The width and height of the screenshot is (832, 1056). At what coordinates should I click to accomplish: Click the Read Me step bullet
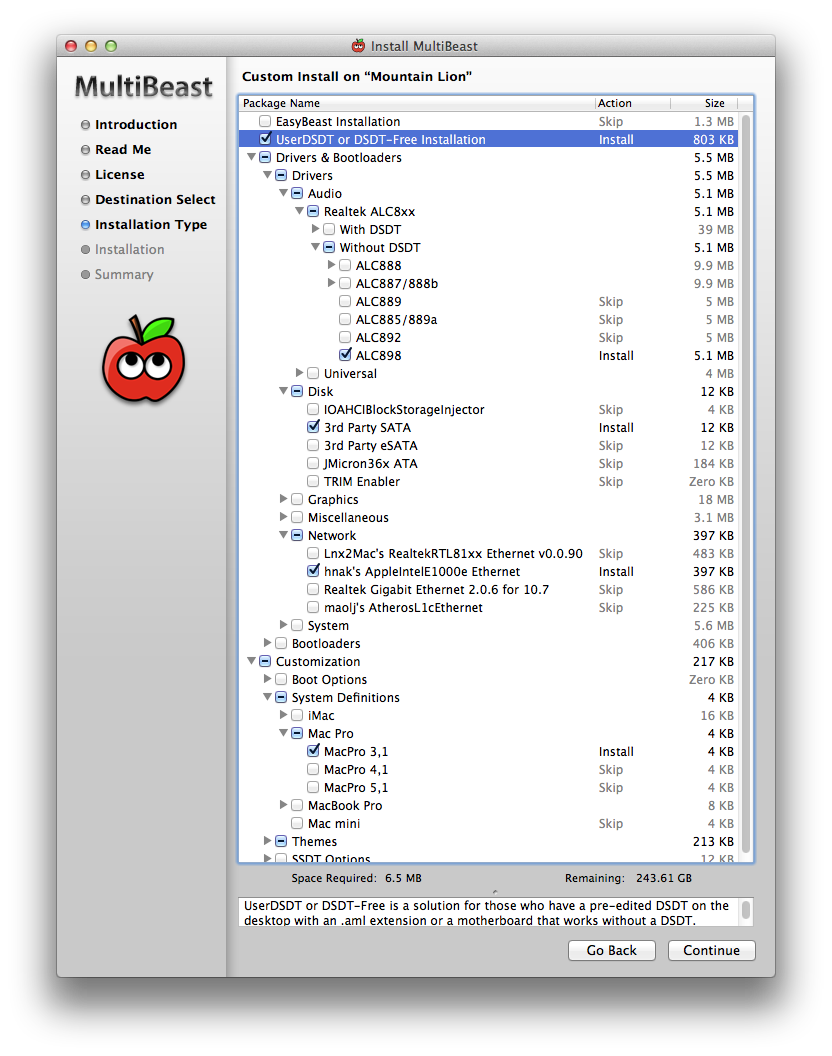click(85, 150)
